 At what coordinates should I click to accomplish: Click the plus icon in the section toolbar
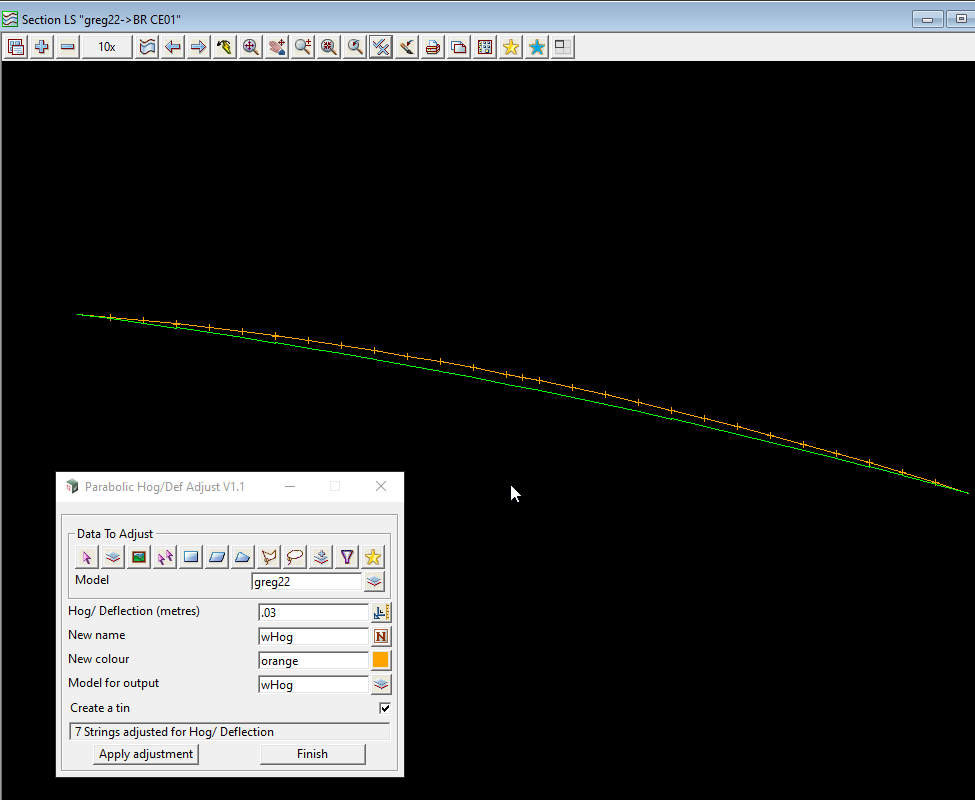pyautogui.click(x=41, y=47)
